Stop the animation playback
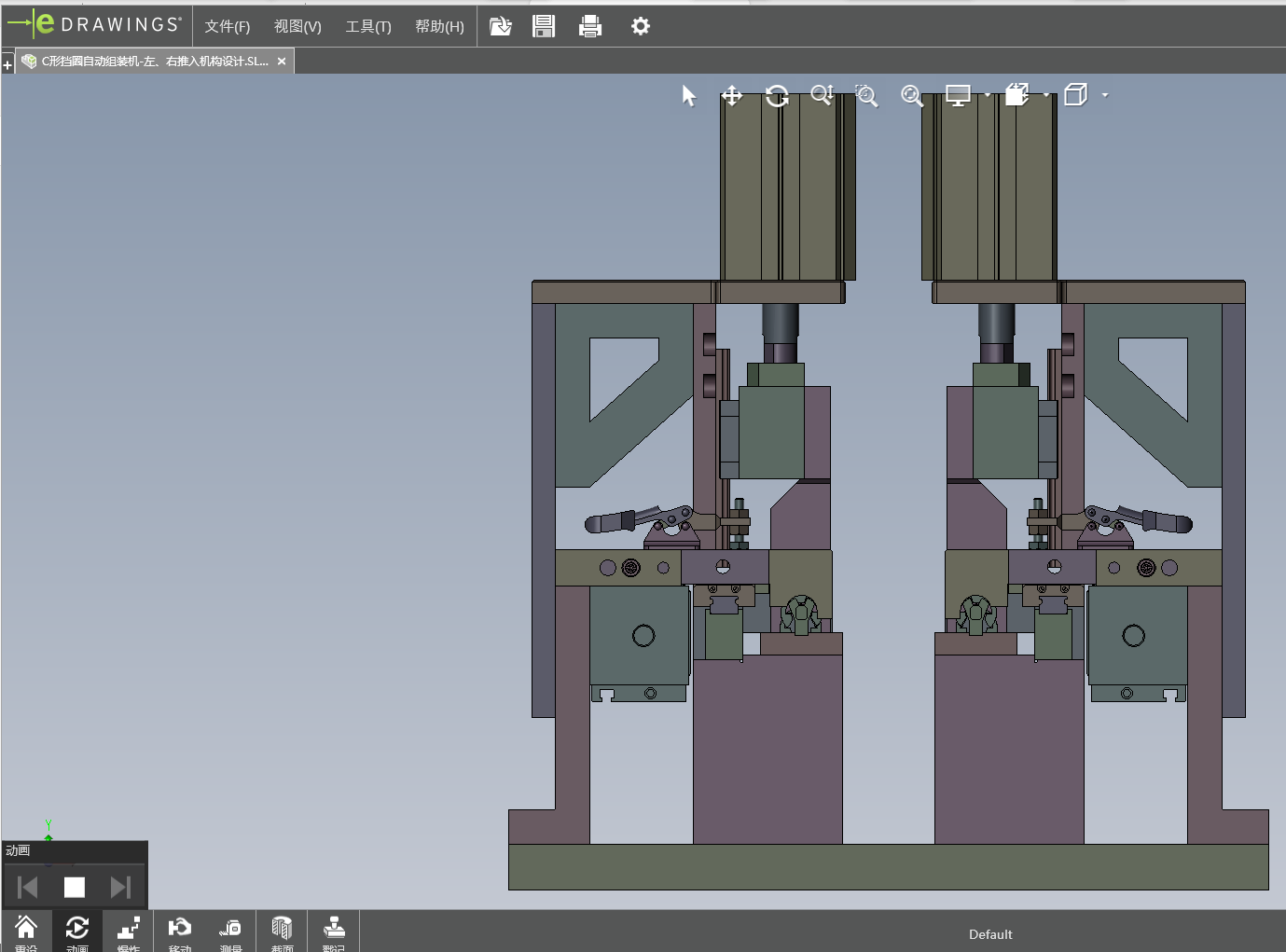 [x=75, y=888]
